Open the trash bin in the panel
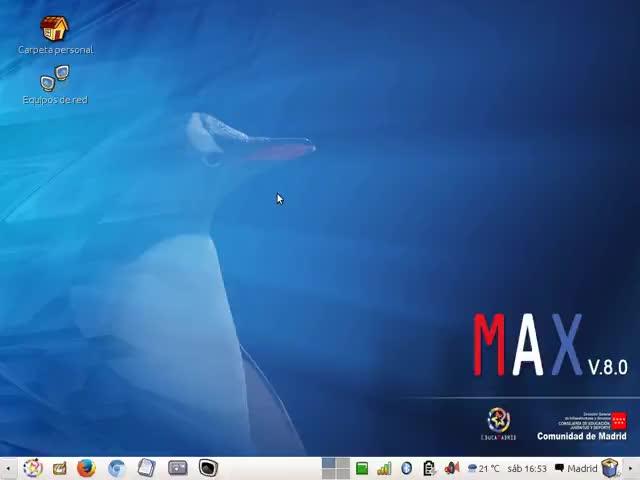640x480 pixels. tap(610, 468)
